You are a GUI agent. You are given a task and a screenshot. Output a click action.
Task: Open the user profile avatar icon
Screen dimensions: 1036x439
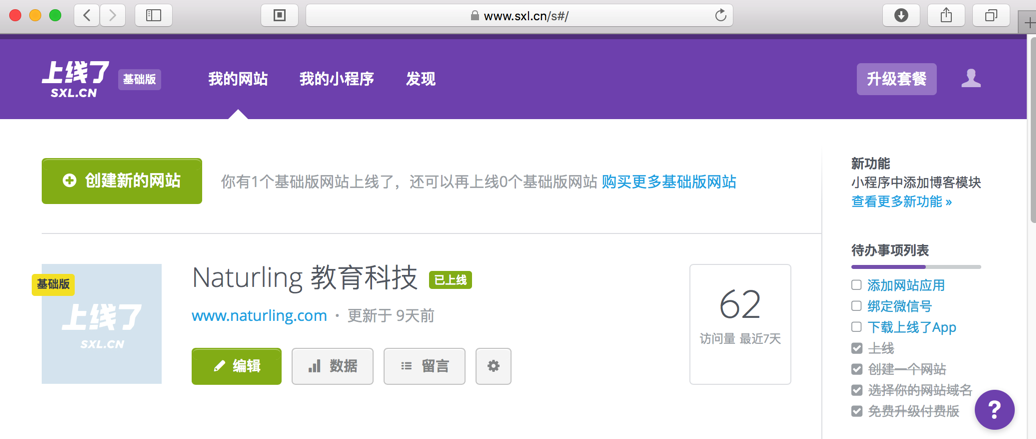971,79
